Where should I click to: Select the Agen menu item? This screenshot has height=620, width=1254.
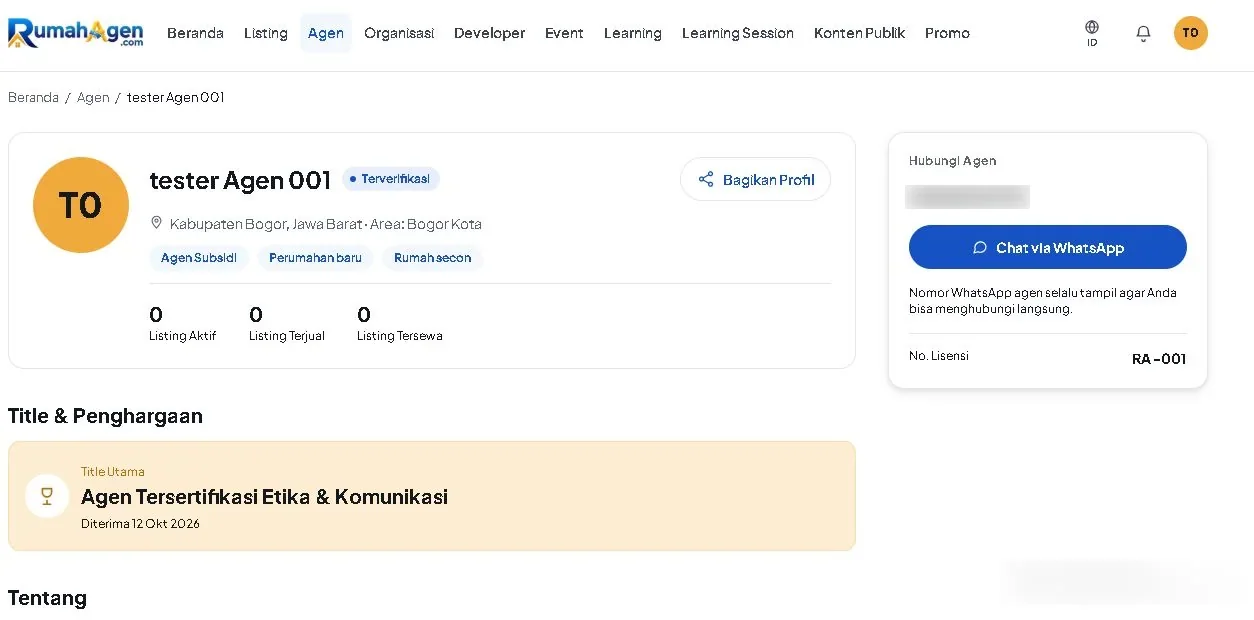click(326, 33)
